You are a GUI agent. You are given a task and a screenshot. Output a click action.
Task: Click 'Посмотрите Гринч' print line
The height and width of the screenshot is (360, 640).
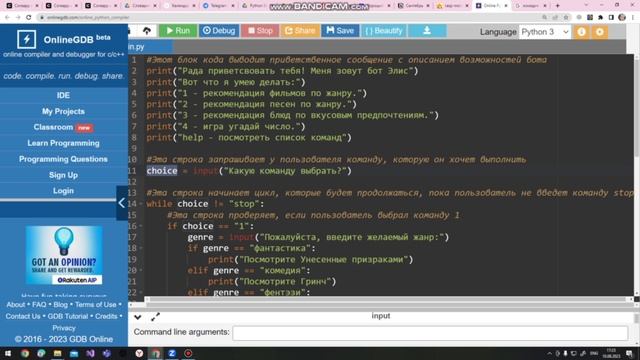point(272,282)
